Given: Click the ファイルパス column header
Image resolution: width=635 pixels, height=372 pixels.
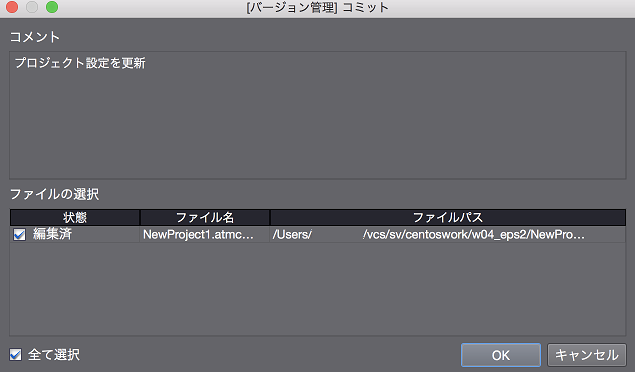Looking at the screenshot, I should tap(448, 217).
